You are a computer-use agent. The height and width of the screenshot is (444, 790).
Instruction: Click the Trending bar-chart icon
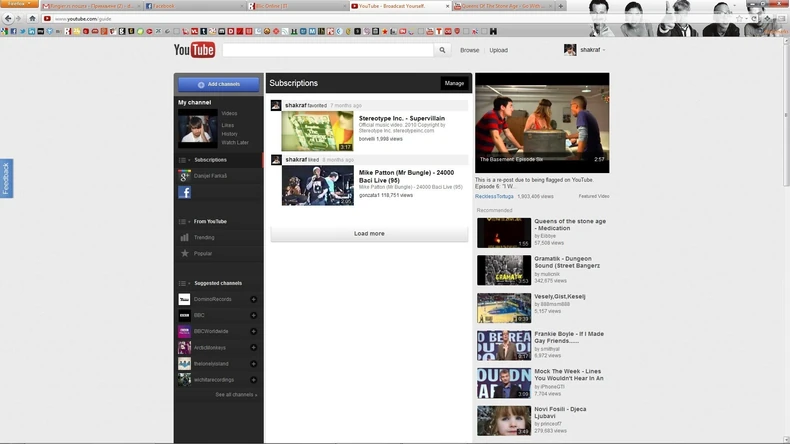pos(184,238)
